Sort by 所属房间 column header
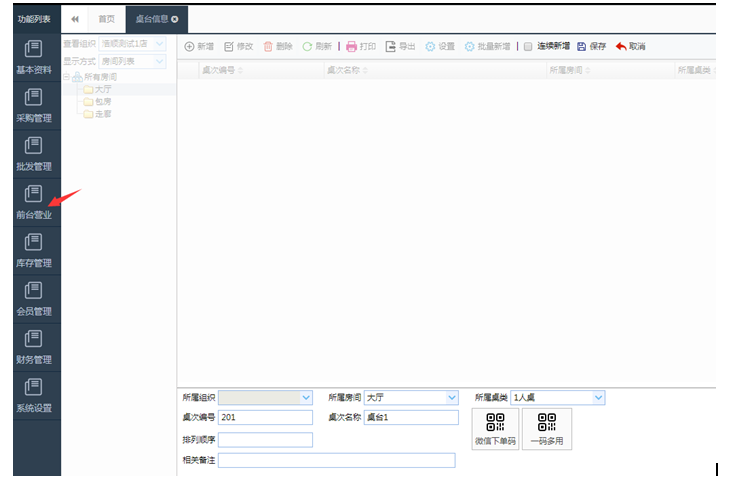733x481 pixels. click(569, 70)
